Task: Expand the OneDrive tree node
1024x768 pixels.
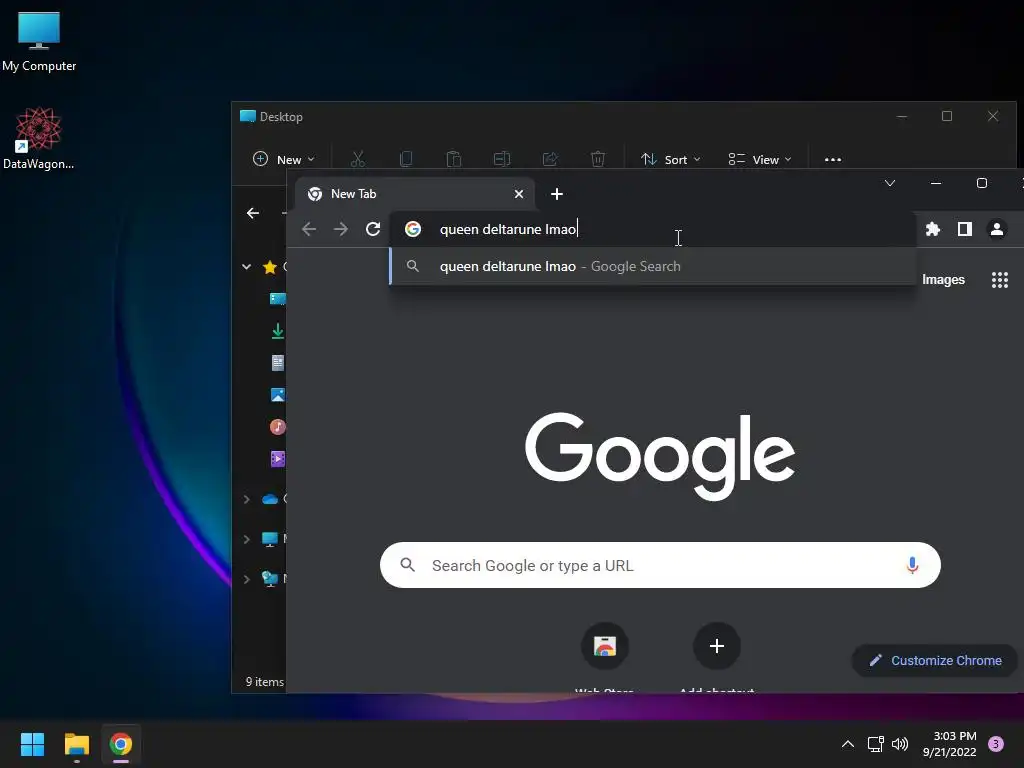Action: pos(246,500)
